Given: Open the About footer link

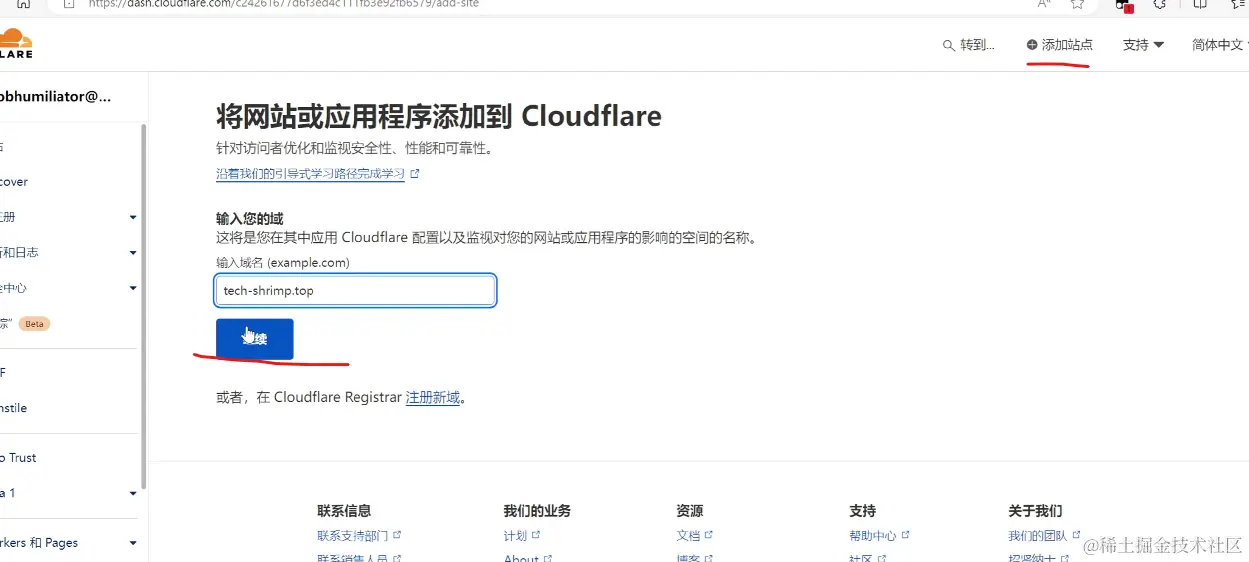Looking at the screenshot, I should click(x=521, y=558).
